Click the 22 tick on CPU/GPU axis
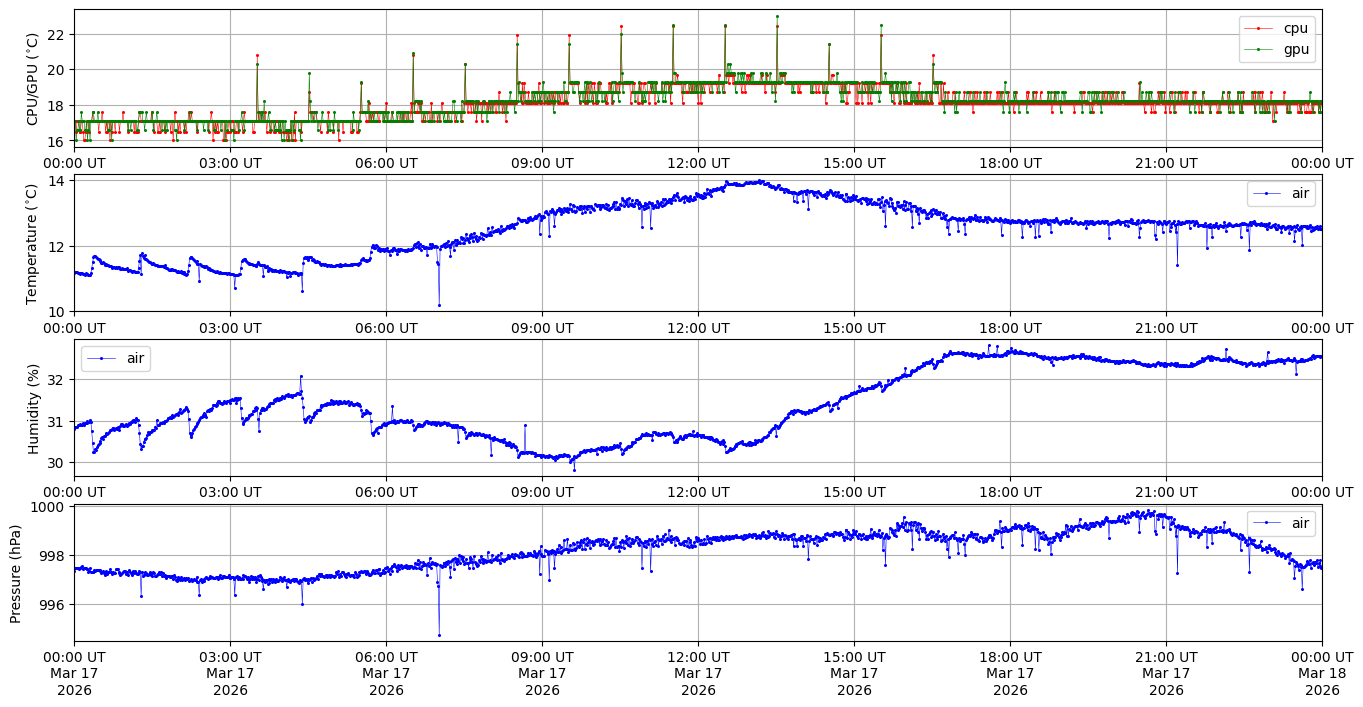Image resolution: width=1363 pixels, height=707 pixels. [x=56, y=35]
